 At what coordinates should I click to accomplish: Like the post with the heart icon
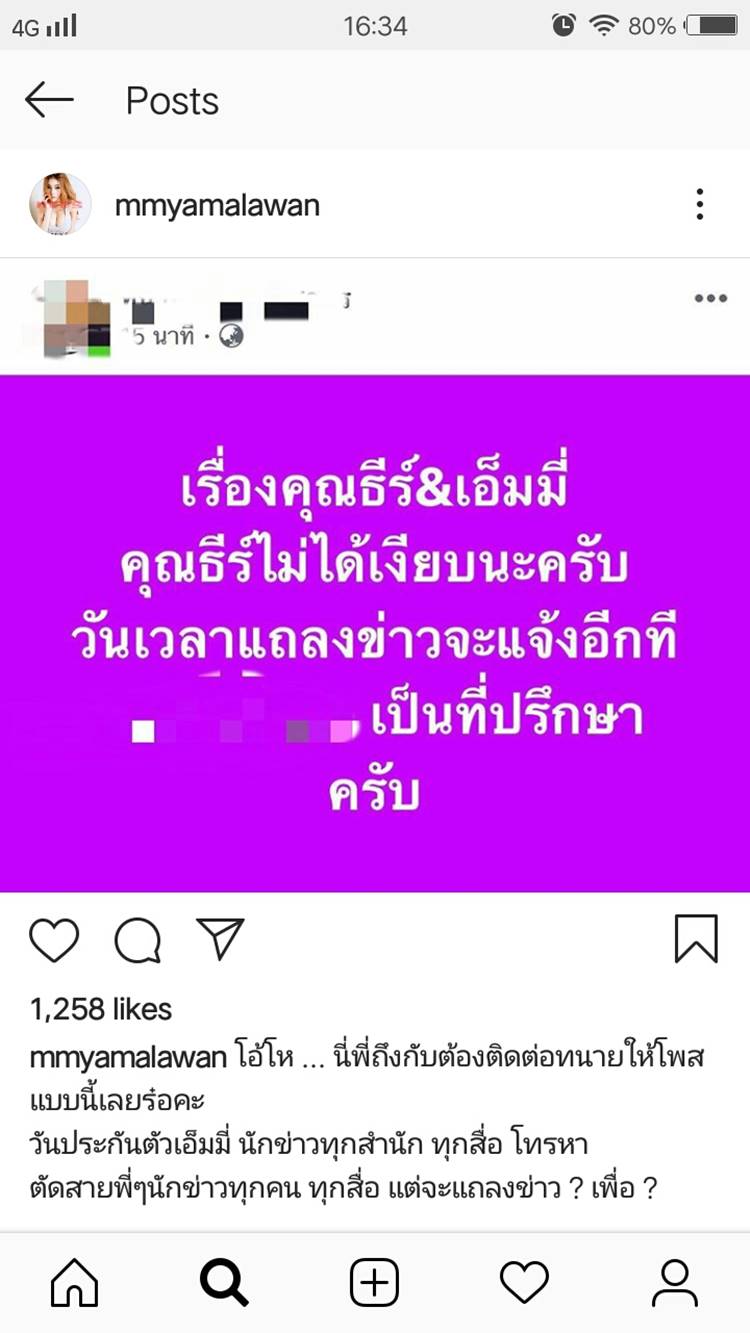[54, 940]
